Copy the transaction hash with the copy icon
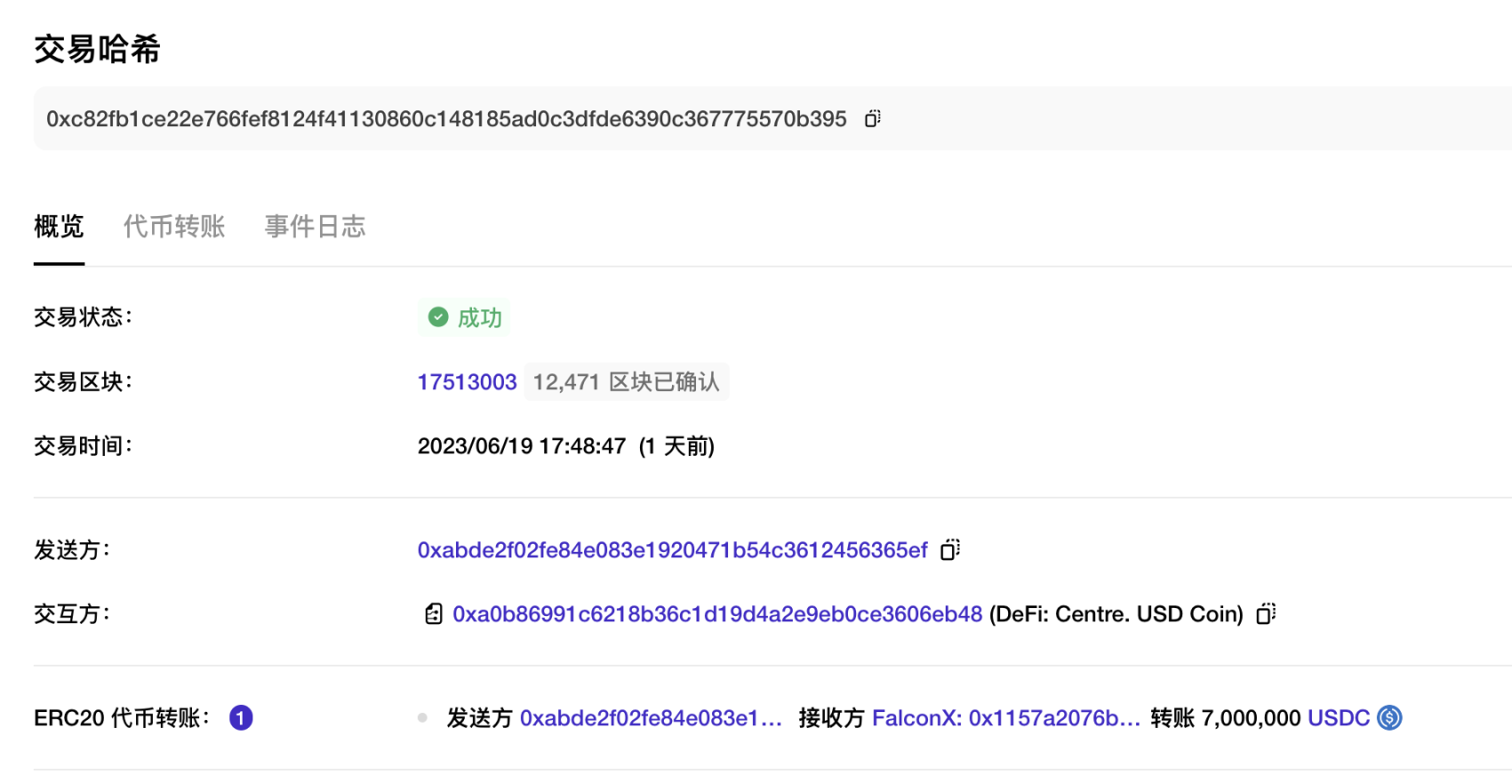 873,118
